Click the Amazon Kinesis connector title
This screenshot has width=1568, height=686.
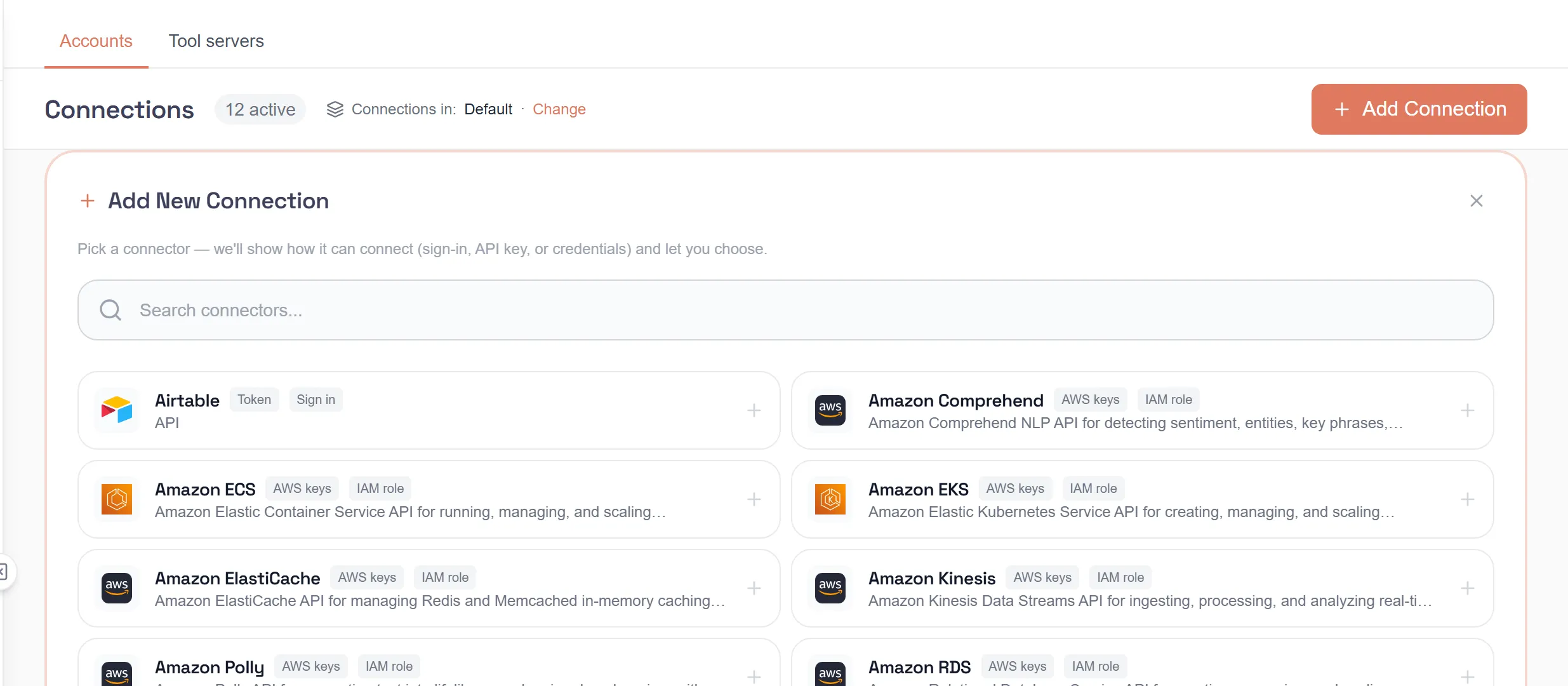pos(932,578)
